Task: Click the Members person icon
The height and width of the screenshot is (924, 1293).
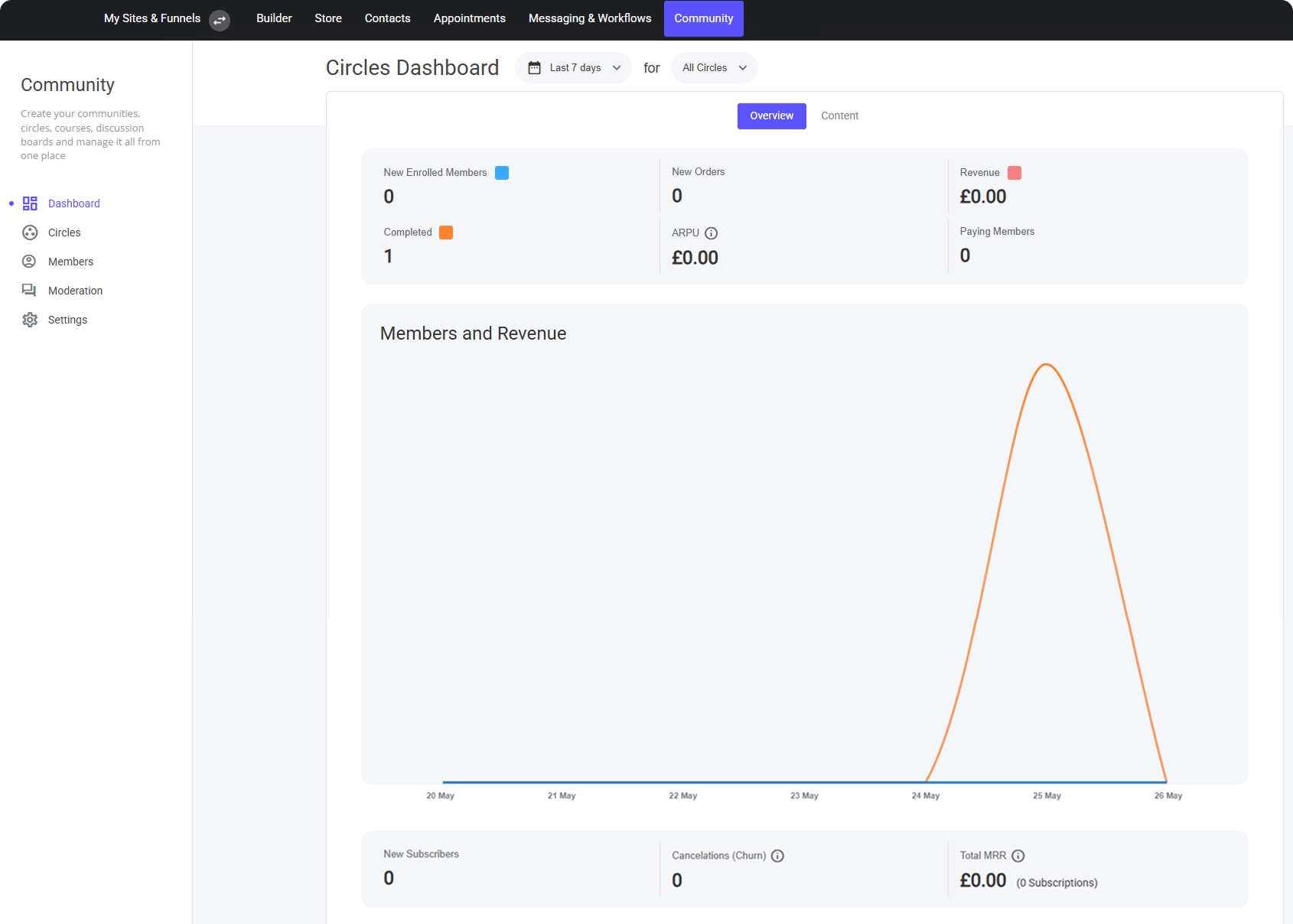Action: tap(30, 262)
